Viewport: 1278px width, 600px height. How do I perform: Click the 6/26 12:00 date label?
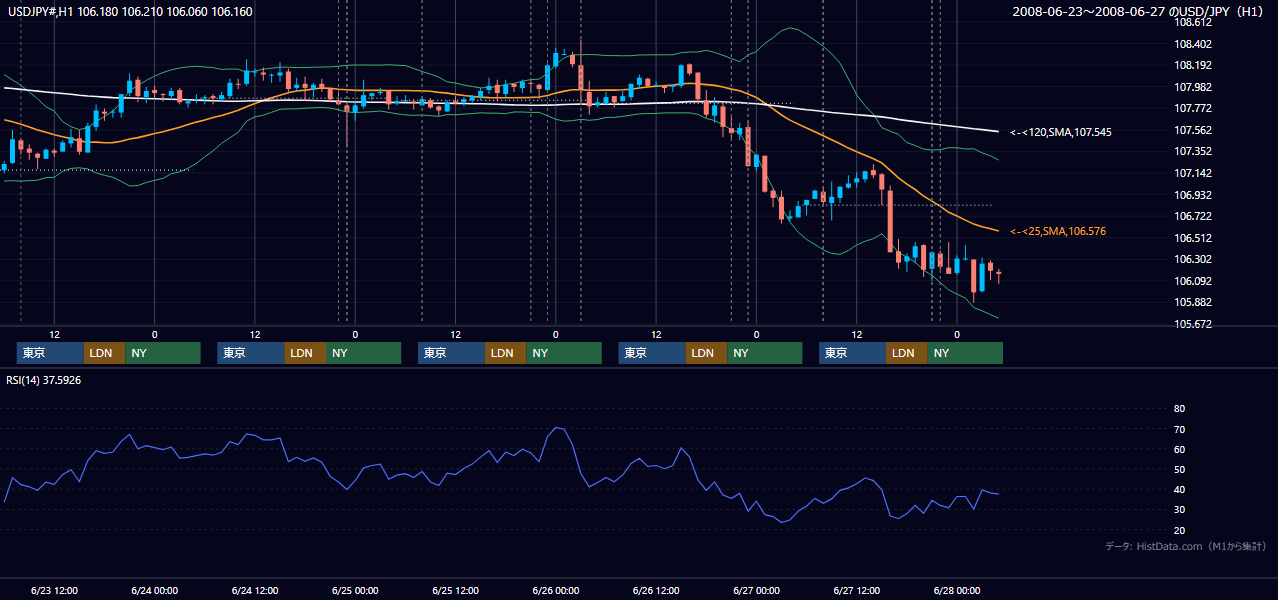[656, 590]
